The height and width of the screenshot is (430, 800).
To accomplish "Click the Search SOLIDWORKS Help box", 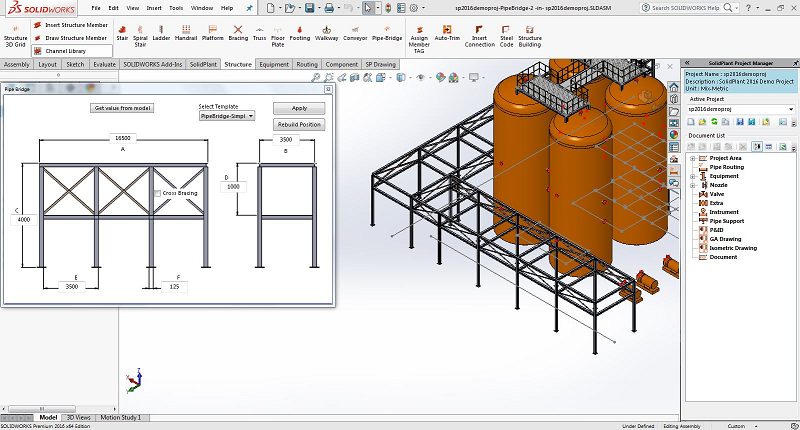I will pos(688,8).
